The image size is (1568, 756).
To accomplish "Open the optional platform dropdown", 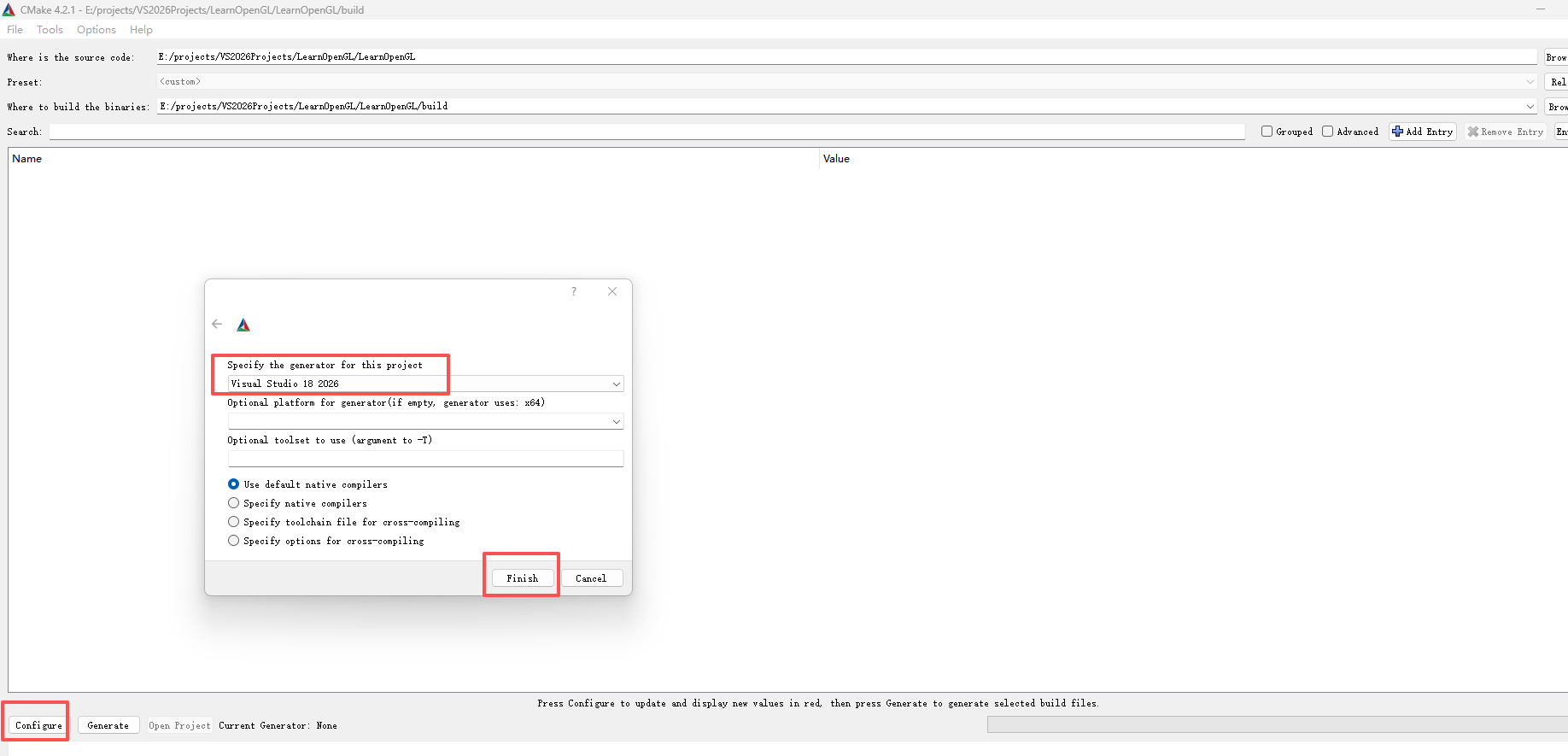I will 425,421.
